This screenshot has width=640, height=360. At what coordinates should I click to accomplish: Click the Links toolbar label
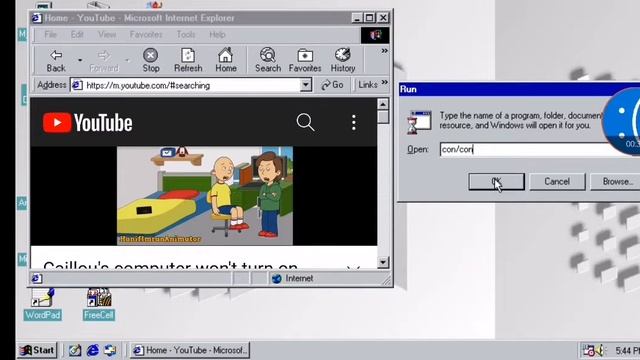[x=367, y=85]
